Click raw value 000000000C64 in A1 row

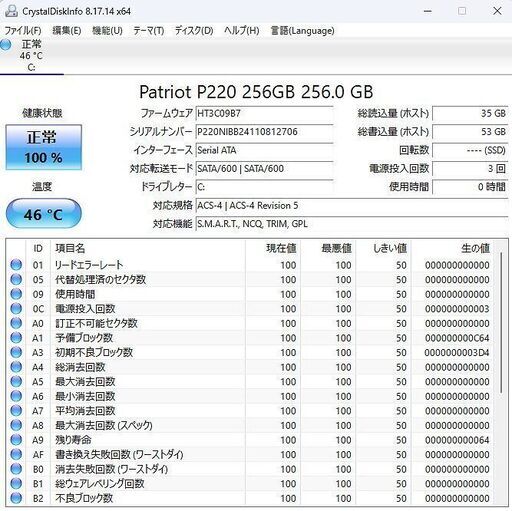pos(457,338)
